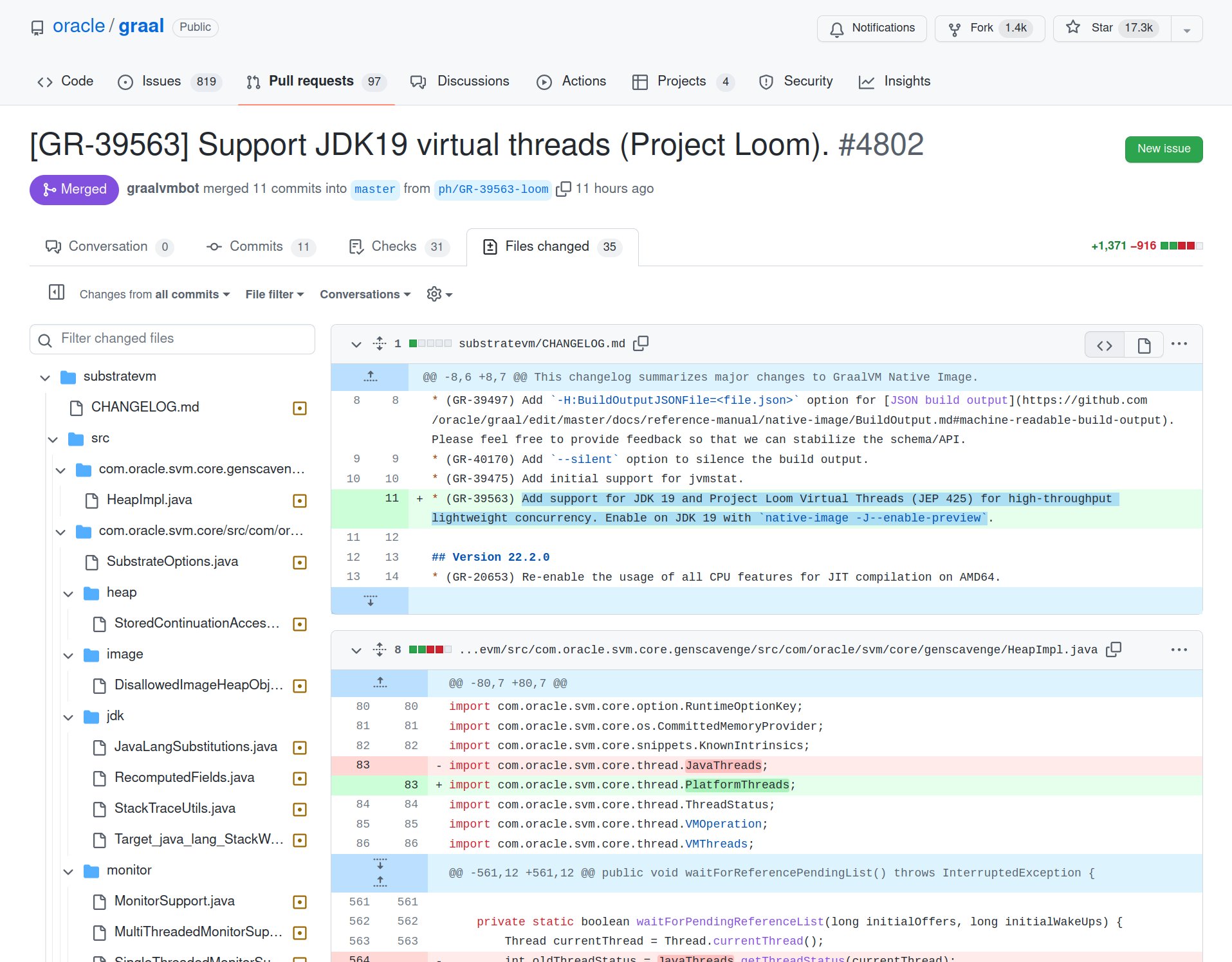The height and width of the screenshot is (962, 1232).
Task: Open CHANGELOG.md in the file tree
Action: coord(145,407)
